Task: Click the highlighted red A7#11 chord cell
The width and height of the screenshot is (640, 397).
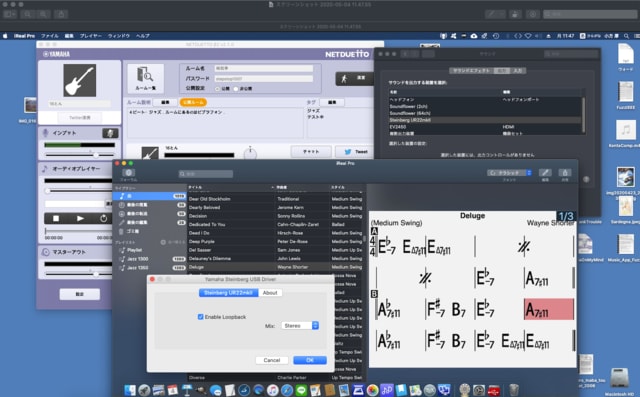Action: [549, 309]
